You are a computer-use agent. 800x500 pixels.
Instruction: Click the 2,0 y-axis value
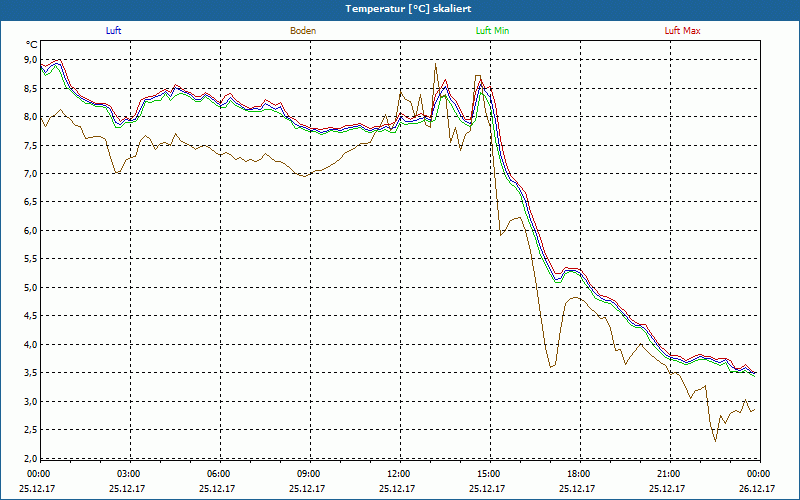pos(32,458)
